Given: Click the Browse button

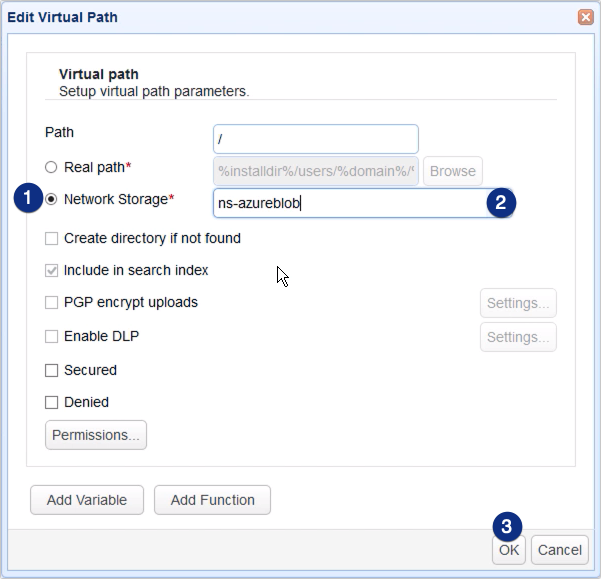Looking at the screenshot, I should (452, 171).
